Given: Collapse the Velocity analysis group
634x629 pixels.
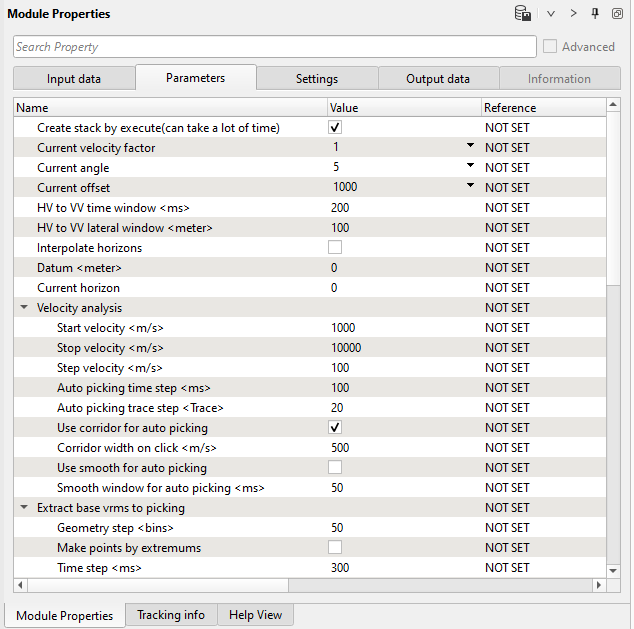Looking at the screenshot, I should coord(24,308).
